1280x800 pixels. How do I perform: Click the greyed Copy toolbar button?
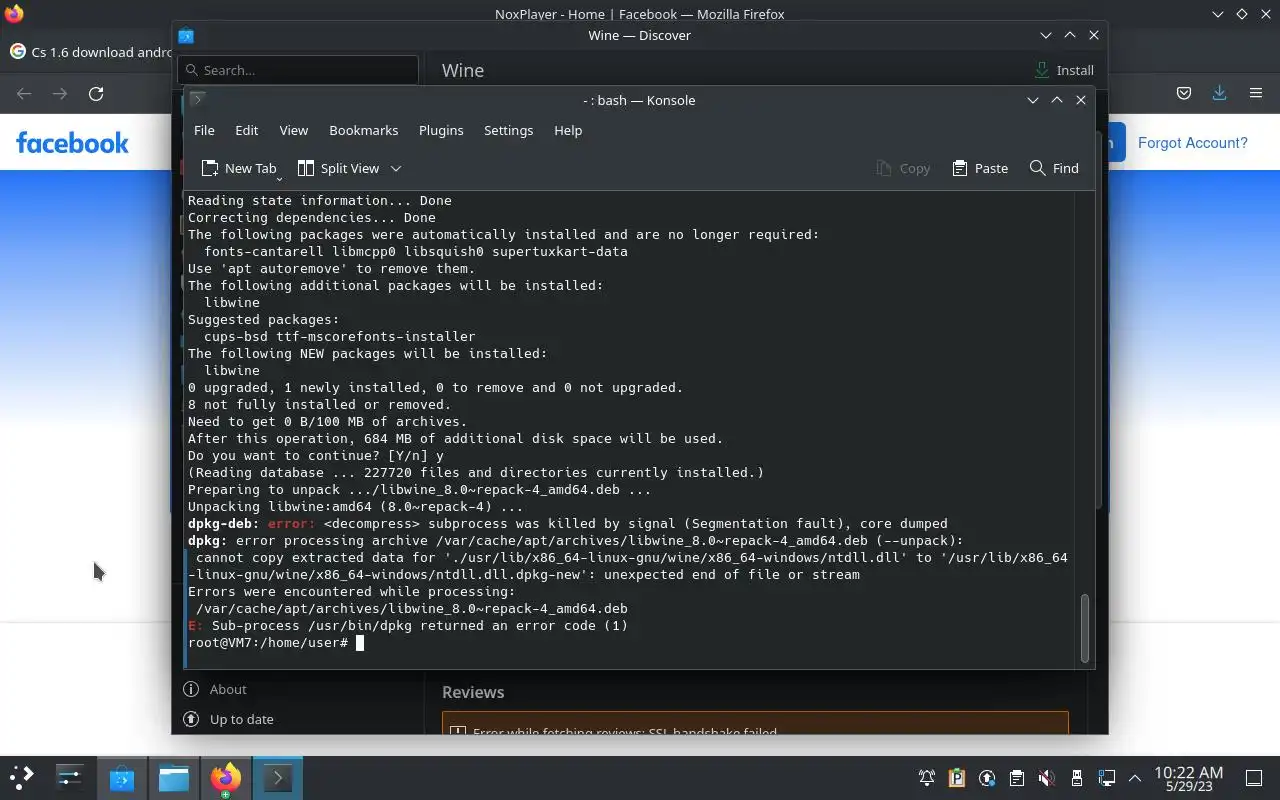pos(903,168)
